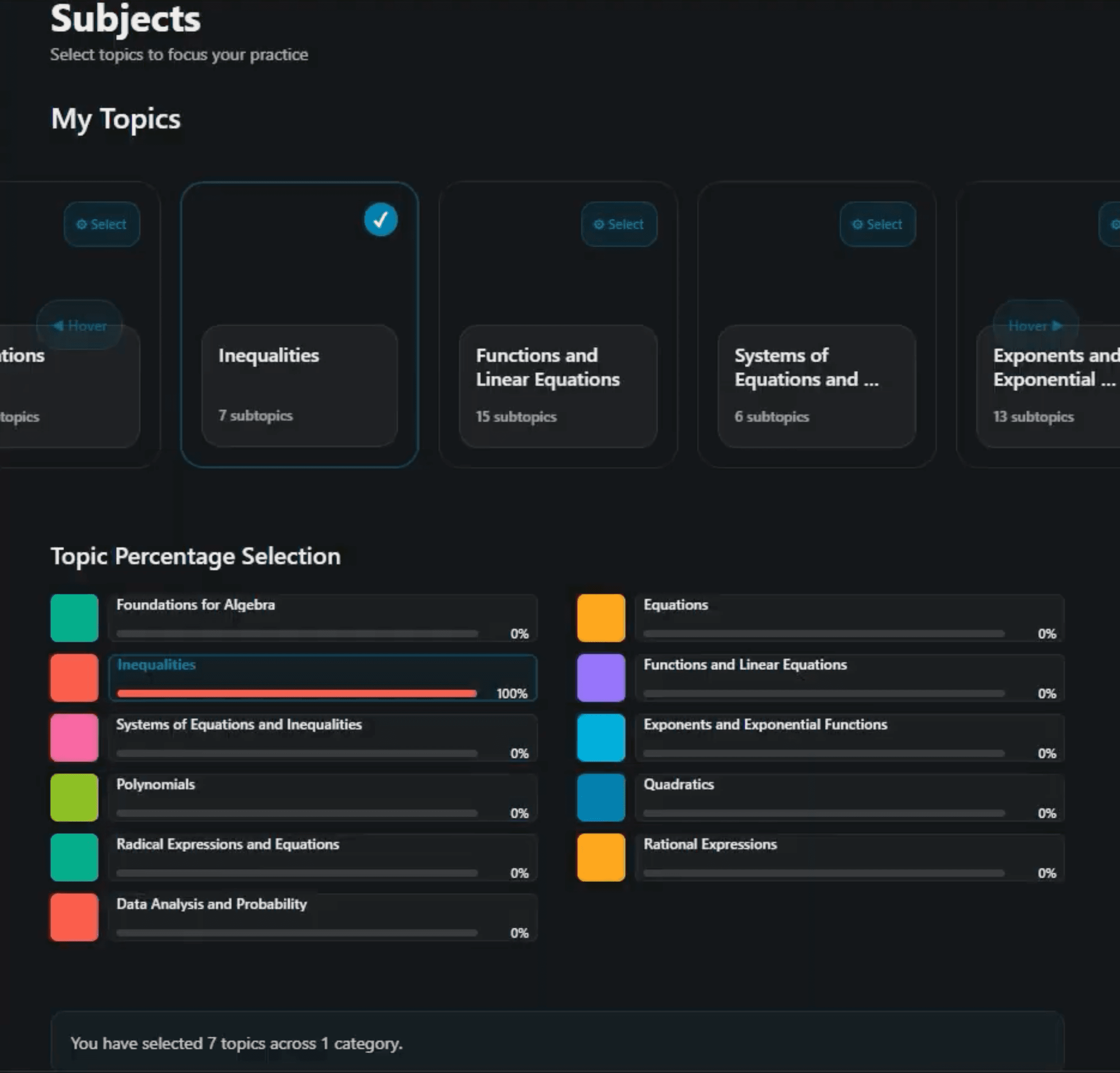Screen dimensions: 1120x1073
Task: Click the purple swatch beside Functions and Linear Equations
Action: 600,678
